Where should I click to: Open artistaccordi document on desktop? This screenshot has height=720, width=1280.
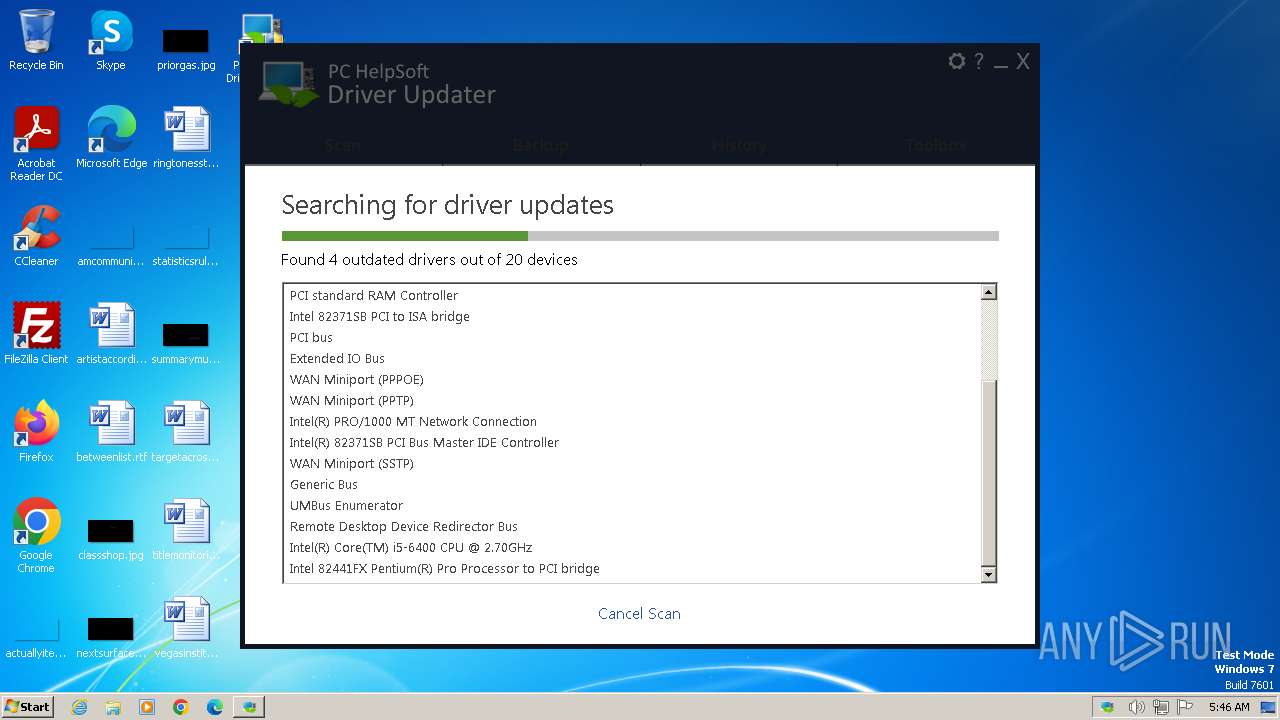111,334
